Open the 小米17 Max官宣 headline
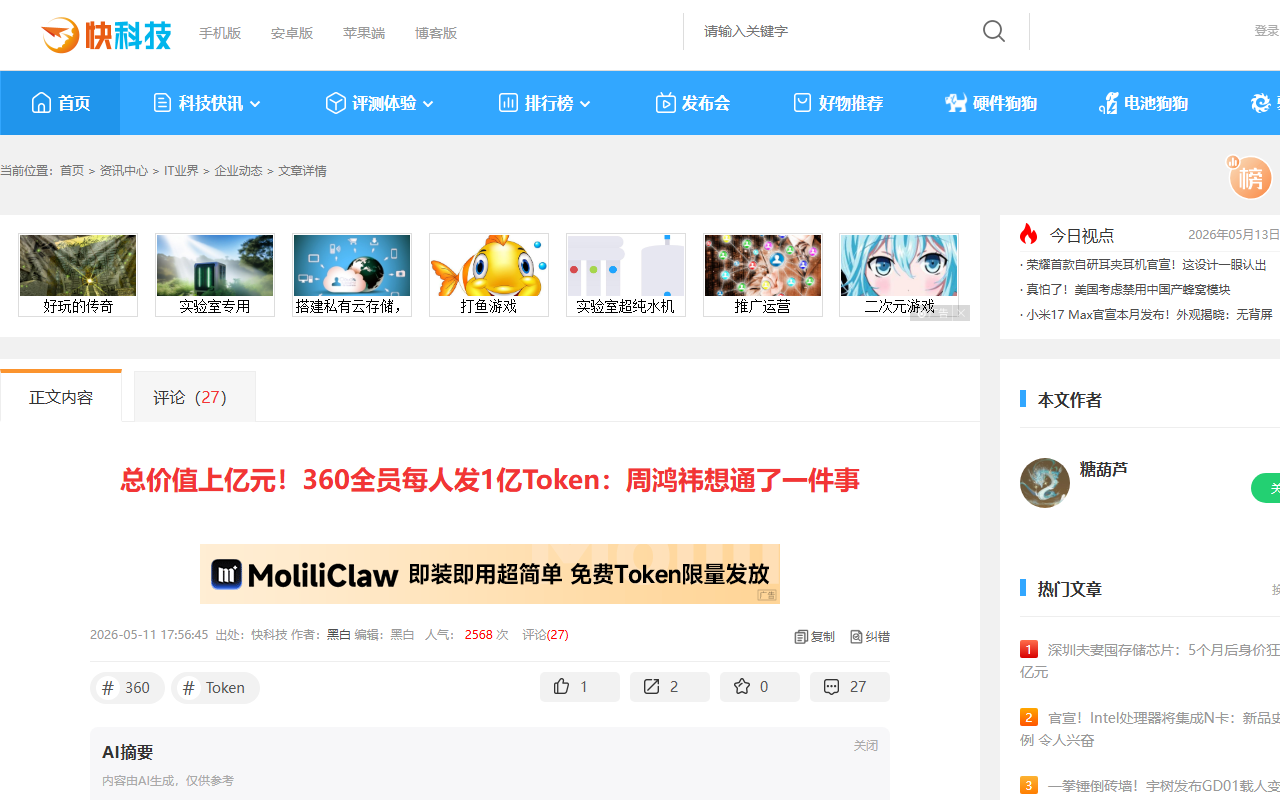Viewport: 1280px width, 800px height. coord(1149,315)
